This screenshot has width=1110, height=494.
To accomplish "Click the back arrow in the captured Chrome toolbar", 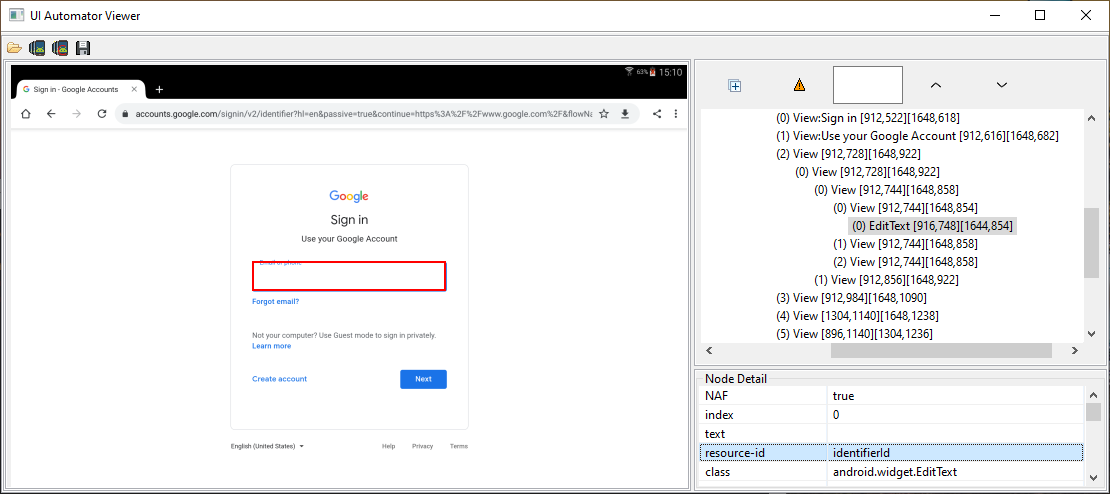I will (x=51, y=113).
